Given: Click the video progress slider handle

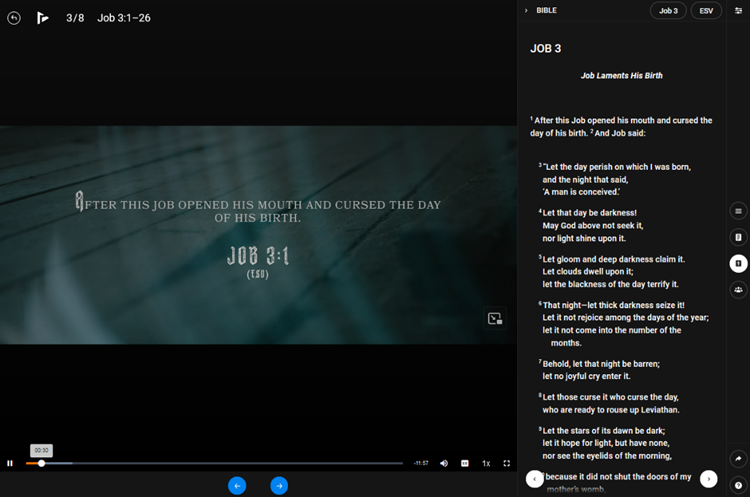Looking at the screenshot, I should click(x=42, y=463).
